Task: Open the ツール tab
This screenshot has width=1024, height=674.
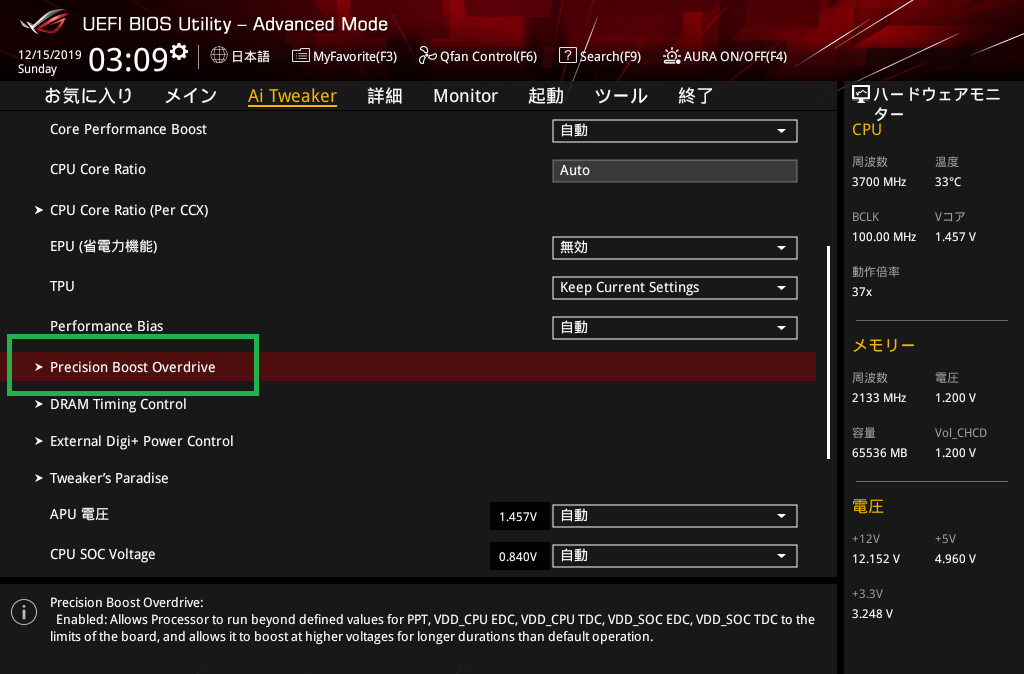Action: [620, 96]
